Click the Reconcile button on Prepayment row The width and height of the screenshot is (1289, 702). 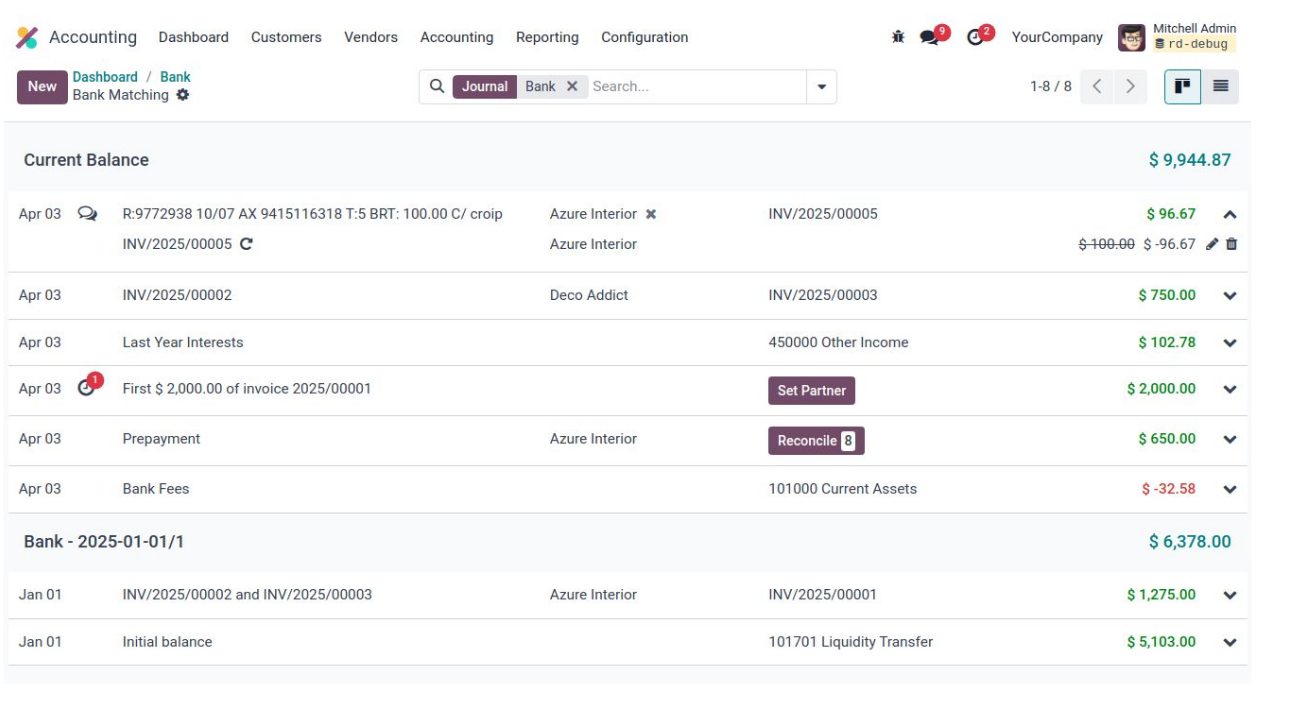pos(815,441)
